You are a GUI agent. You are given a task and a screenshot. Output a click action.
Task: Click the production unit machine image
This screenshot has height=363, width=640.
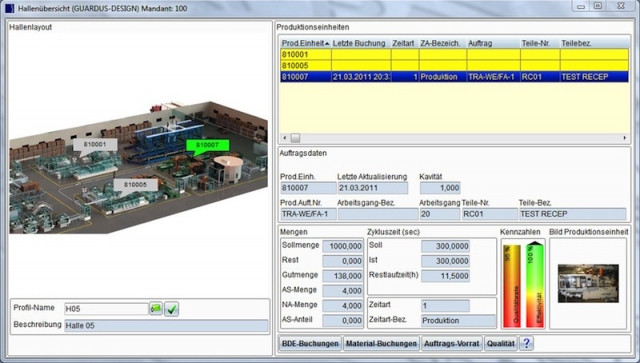[588, 283]
